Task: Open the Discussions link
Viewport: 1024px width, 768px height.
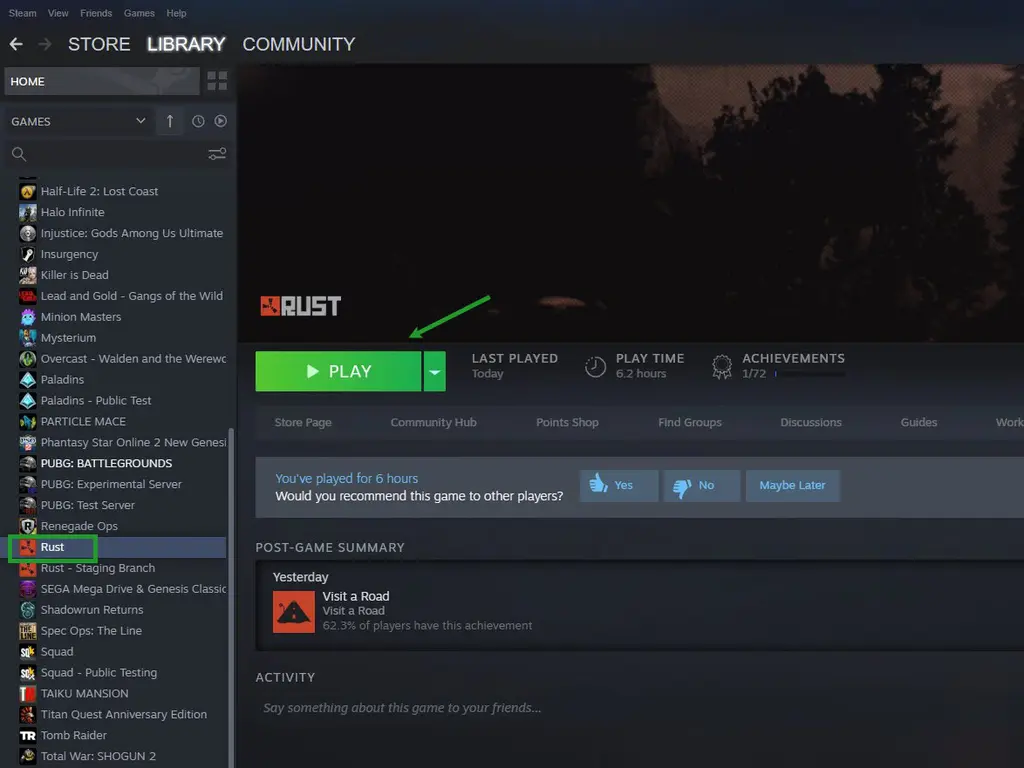Action: point(811,423)
